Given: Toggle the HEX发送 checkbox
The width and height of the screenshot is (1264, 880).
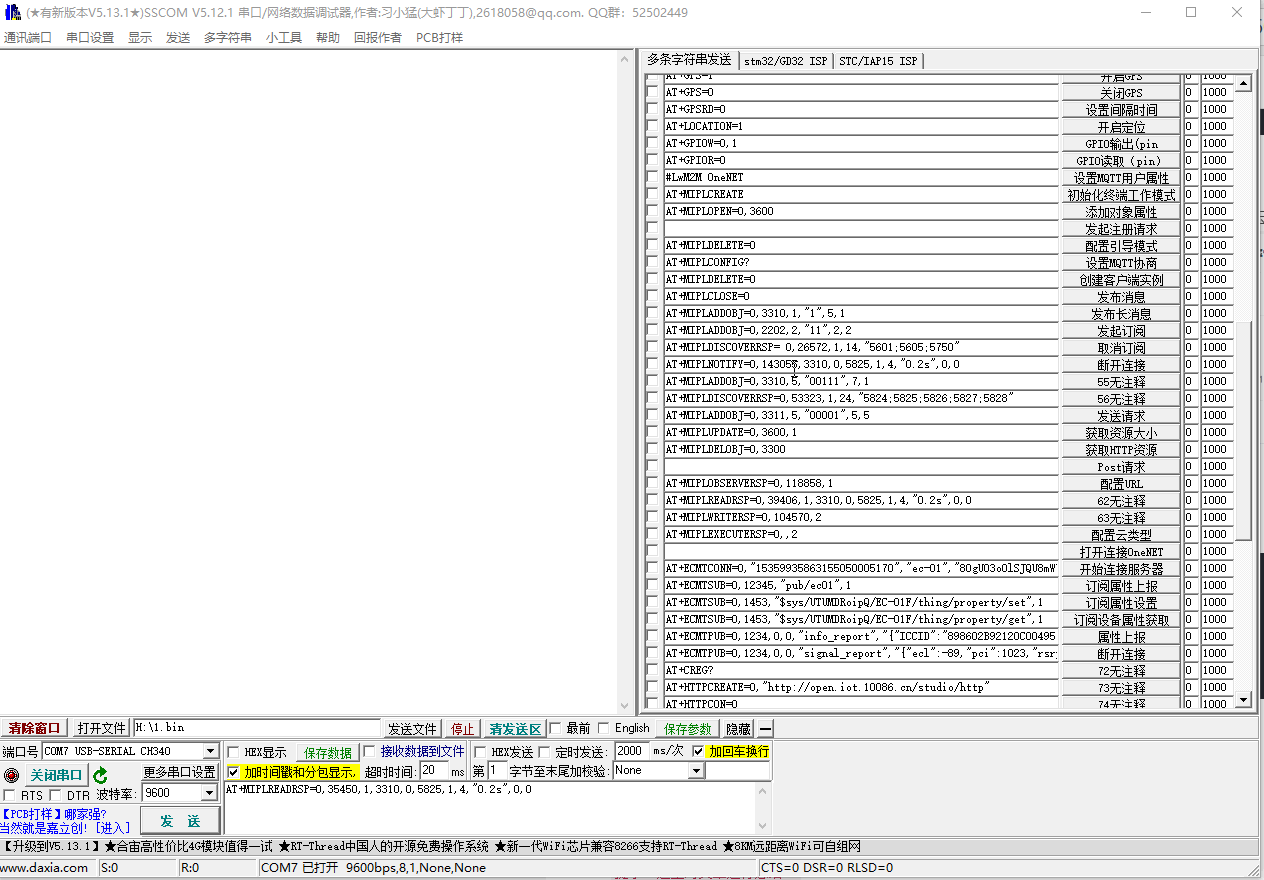Looking at the screenshot, I should point(480,752).
